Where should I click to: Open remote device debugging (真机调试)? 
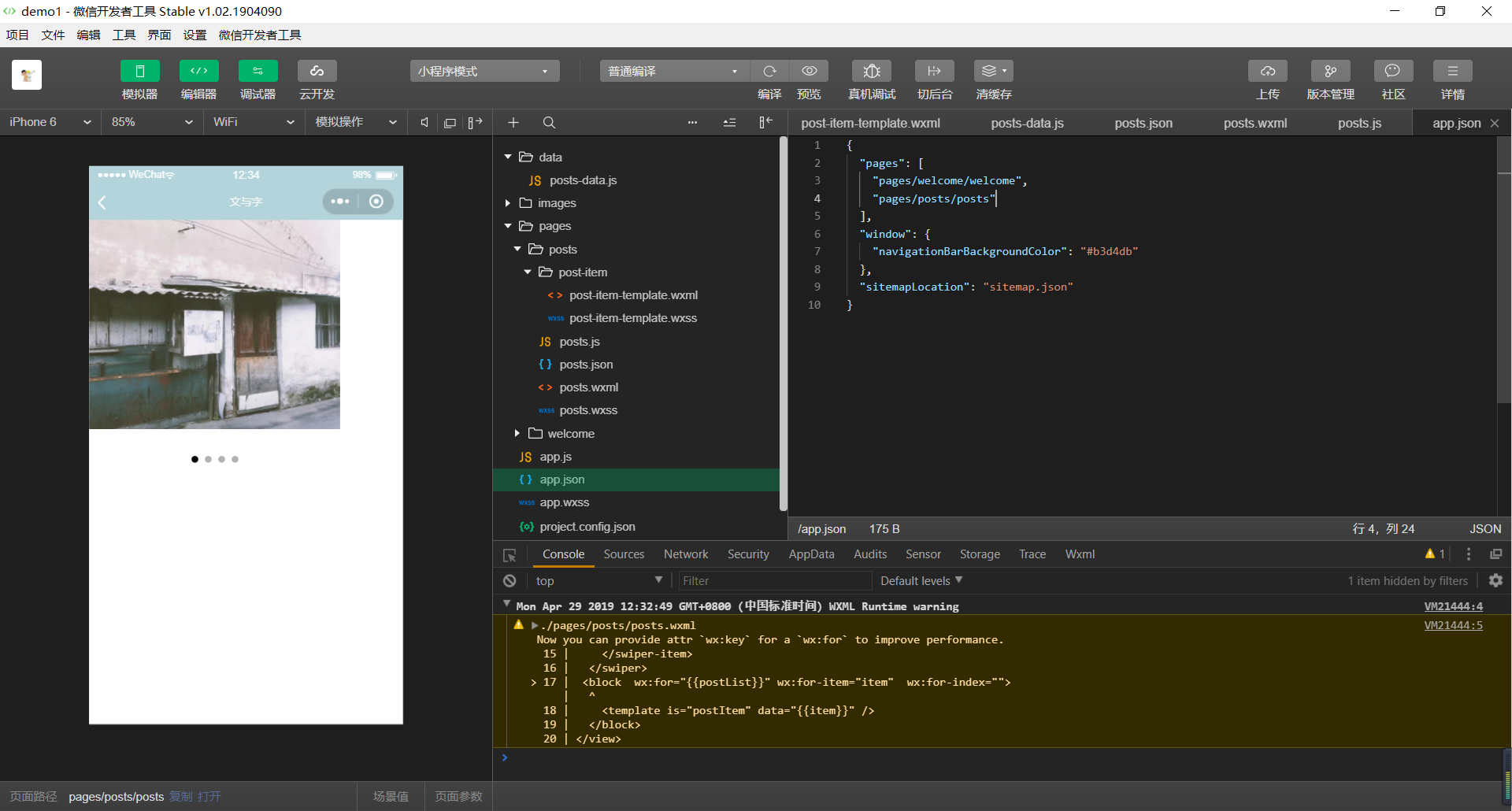[871, 72]
